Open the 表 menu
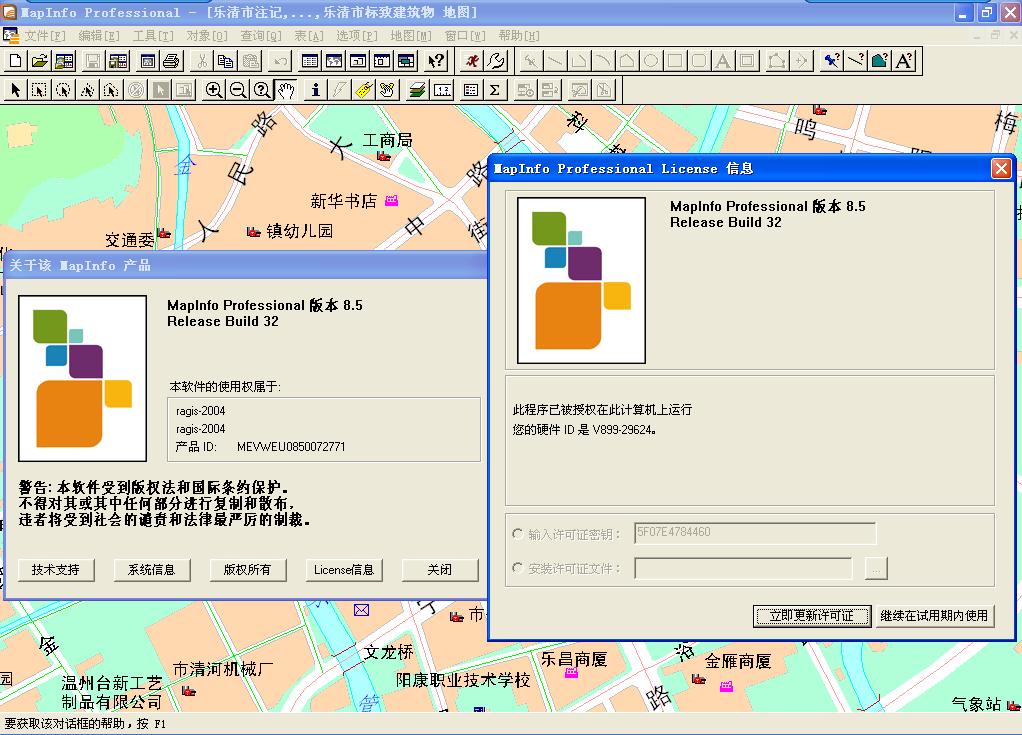 309,36
